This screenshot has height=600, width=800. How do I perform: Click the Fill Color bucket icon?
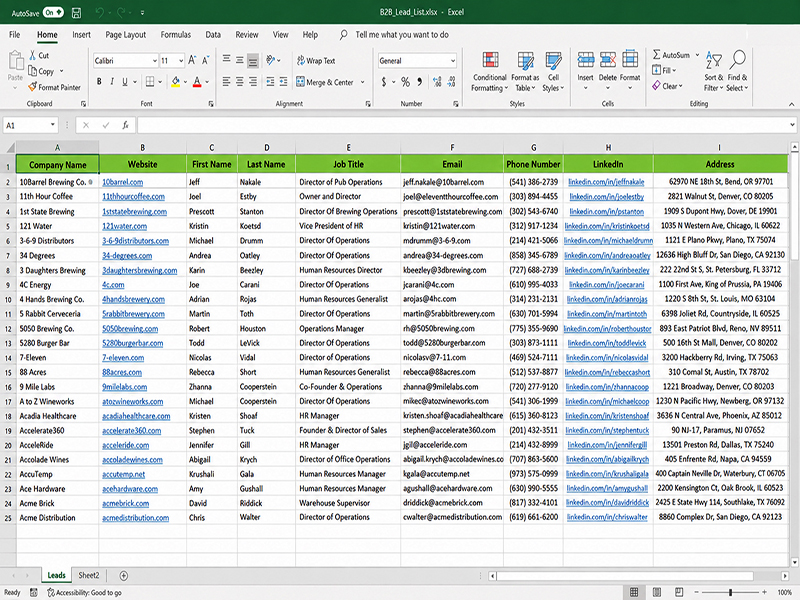coord(176,82)
